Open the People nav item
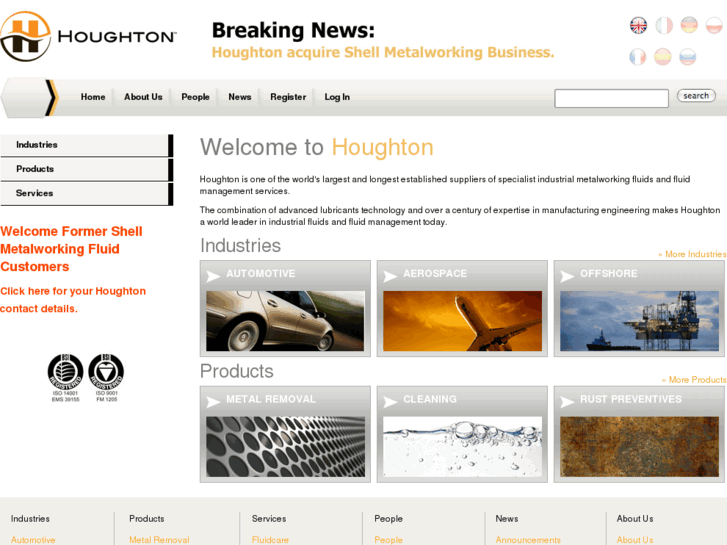This screenshot has height=545, width=727. click(195, 97)
